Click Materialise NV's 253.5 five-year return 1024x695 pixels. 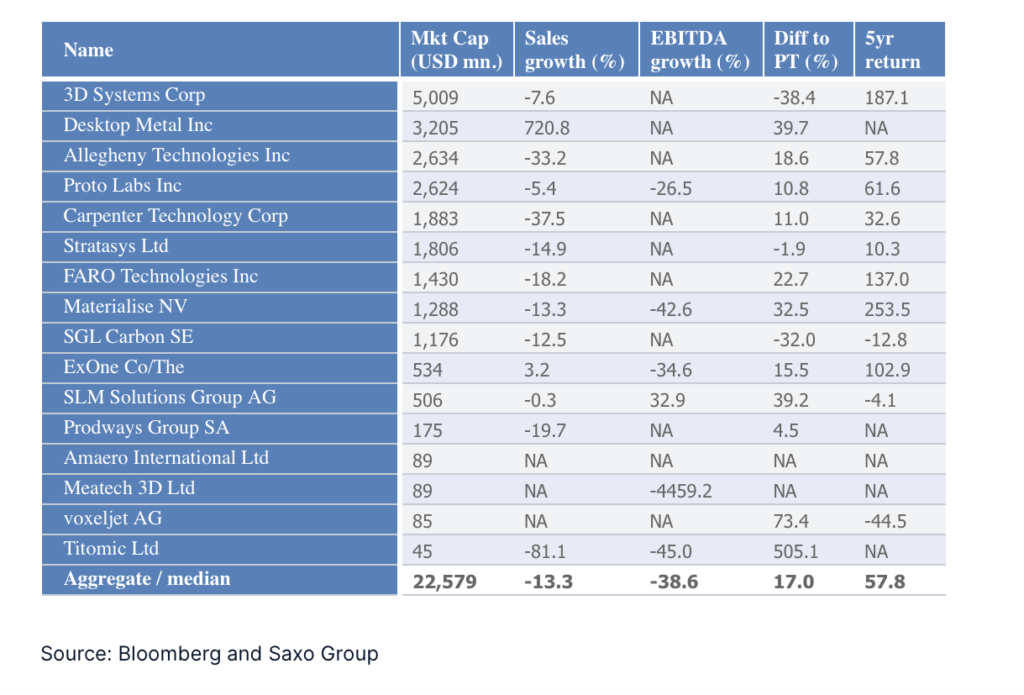tap(887, 309)
